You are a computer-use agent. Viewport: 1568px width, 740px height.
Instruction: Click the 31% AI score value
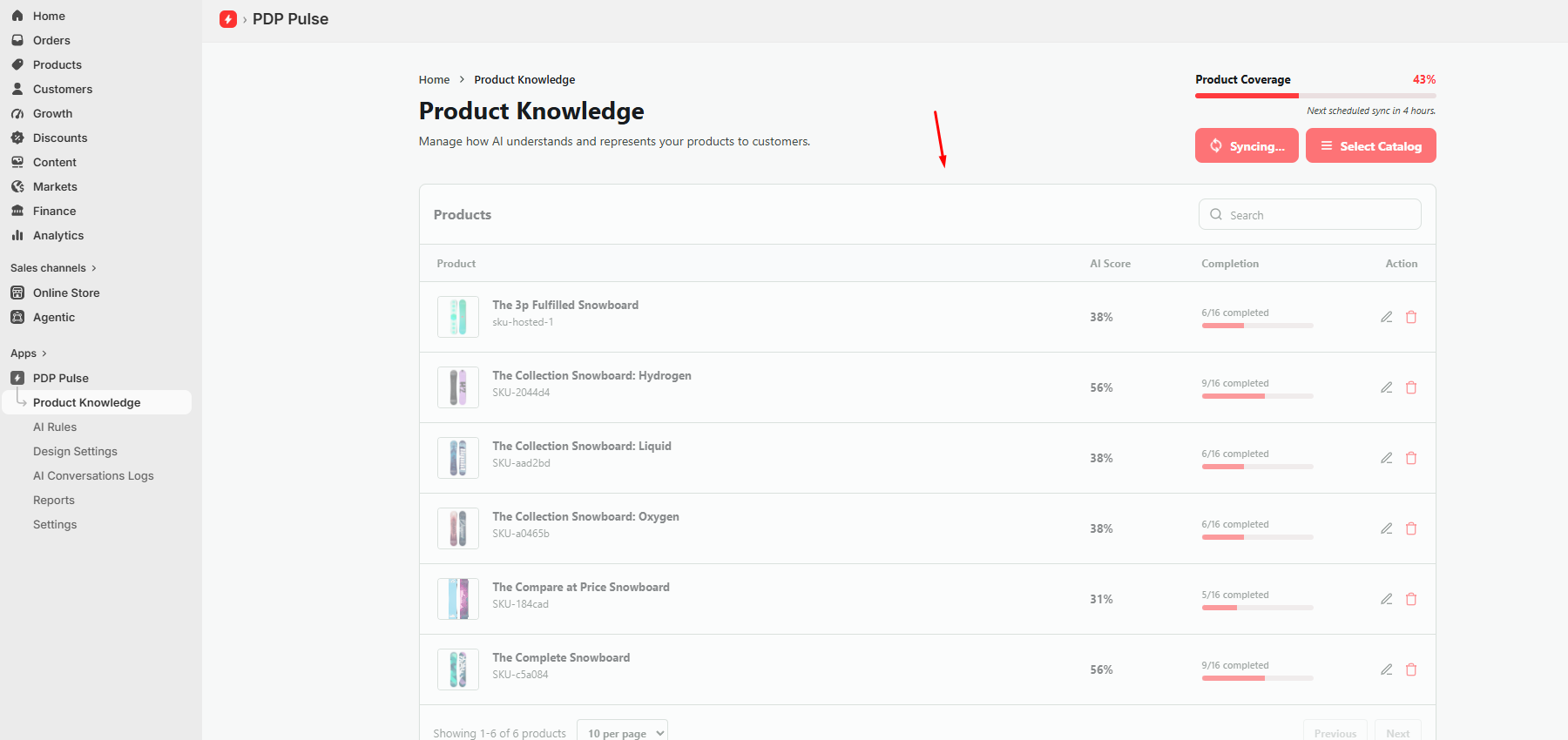click(x=1101, y=599)
